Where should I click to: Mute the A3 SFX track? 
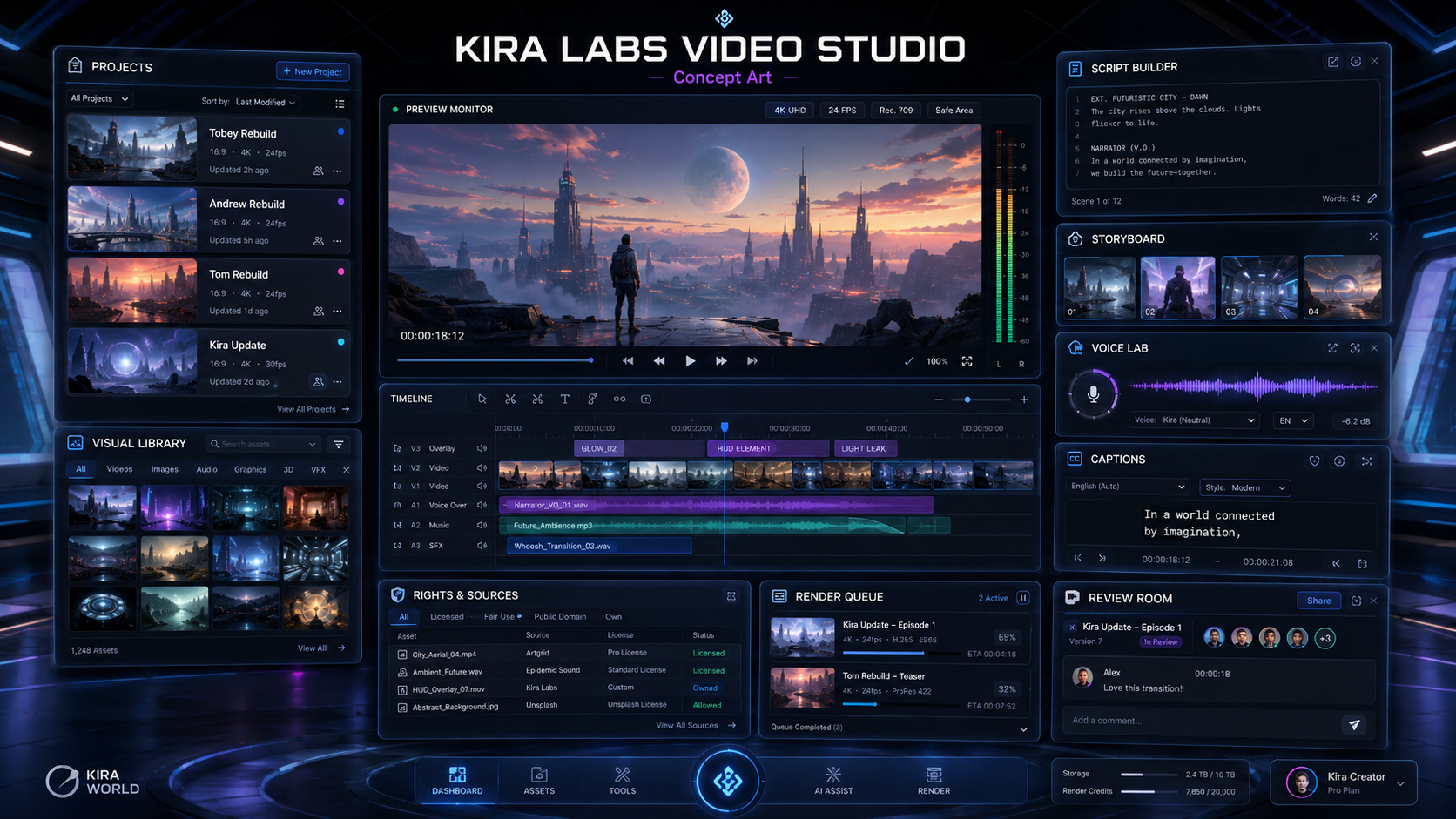482,546
